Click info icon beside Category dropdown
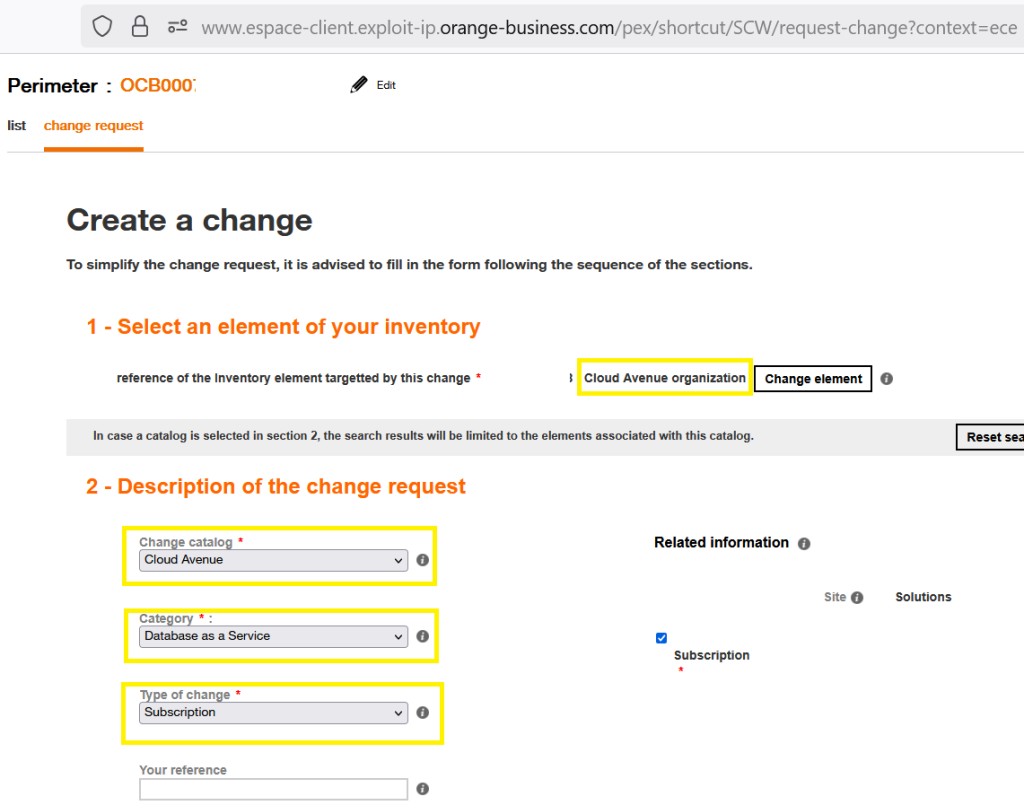Viewport: 1024px width, 805px height. coord(422,636)
